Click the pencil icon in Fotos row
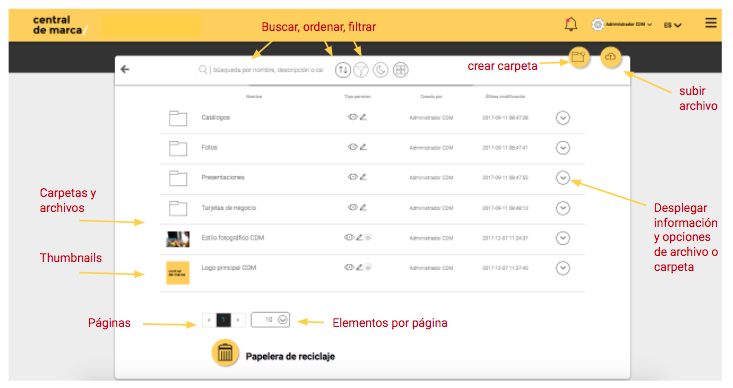Viewport: 733px width, 388px height. (x=363, y=147)
